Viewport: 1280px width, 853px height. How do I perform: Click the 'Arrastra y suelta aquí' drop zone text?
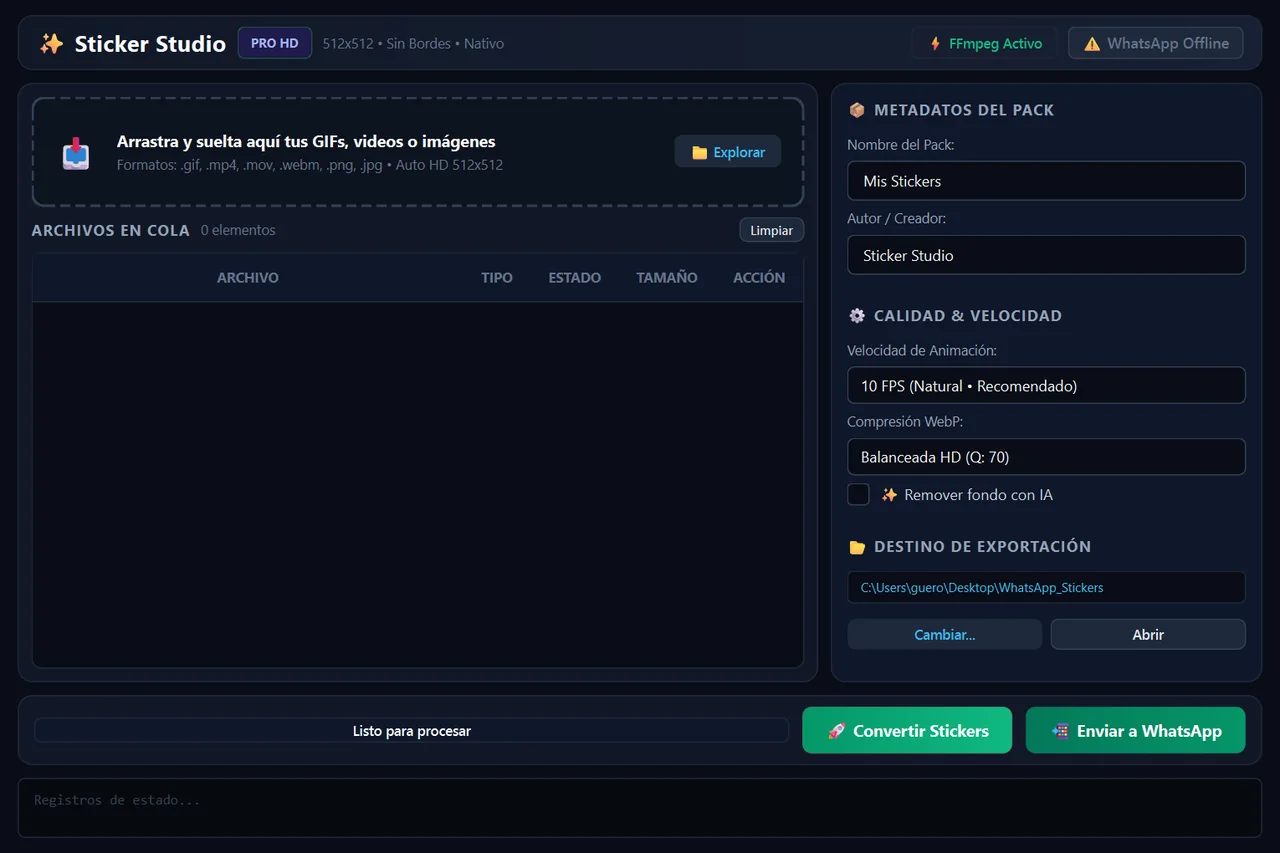point(306,142)
